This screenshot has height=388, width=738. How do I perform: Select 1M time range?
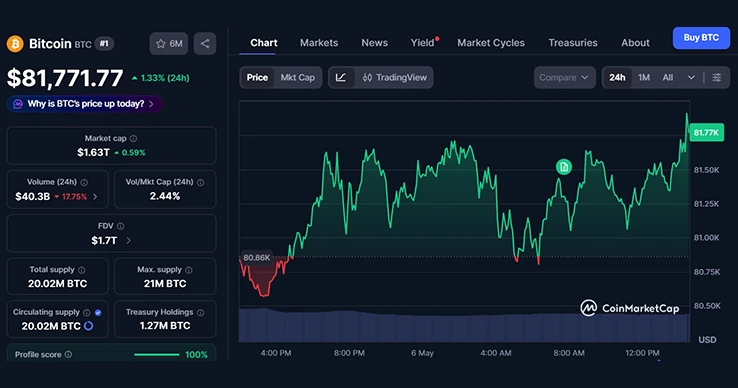point(644,78)
